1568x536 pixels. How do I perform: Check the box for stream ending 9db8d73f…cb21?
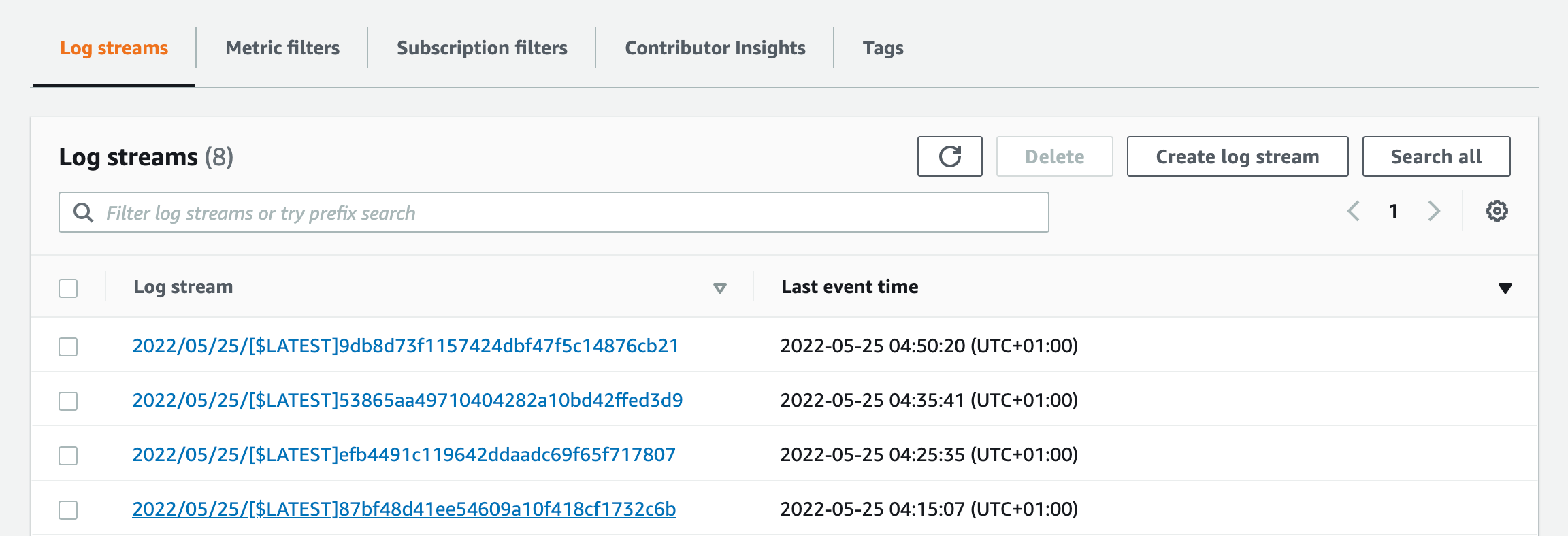click(68, 347)
